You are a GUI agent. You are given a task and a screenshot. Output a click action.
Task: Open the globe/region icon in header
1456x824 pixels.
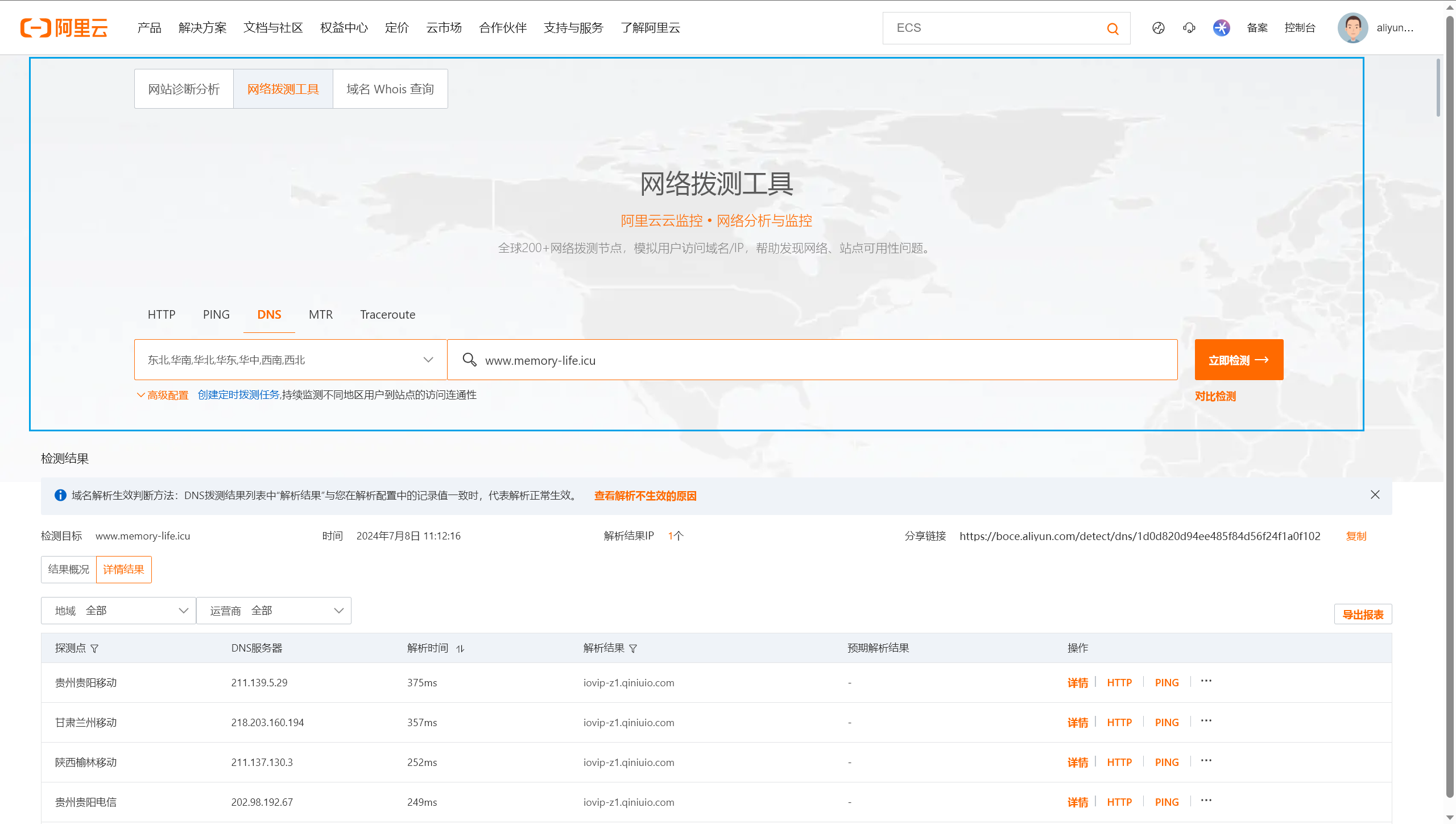[1158, 28]
